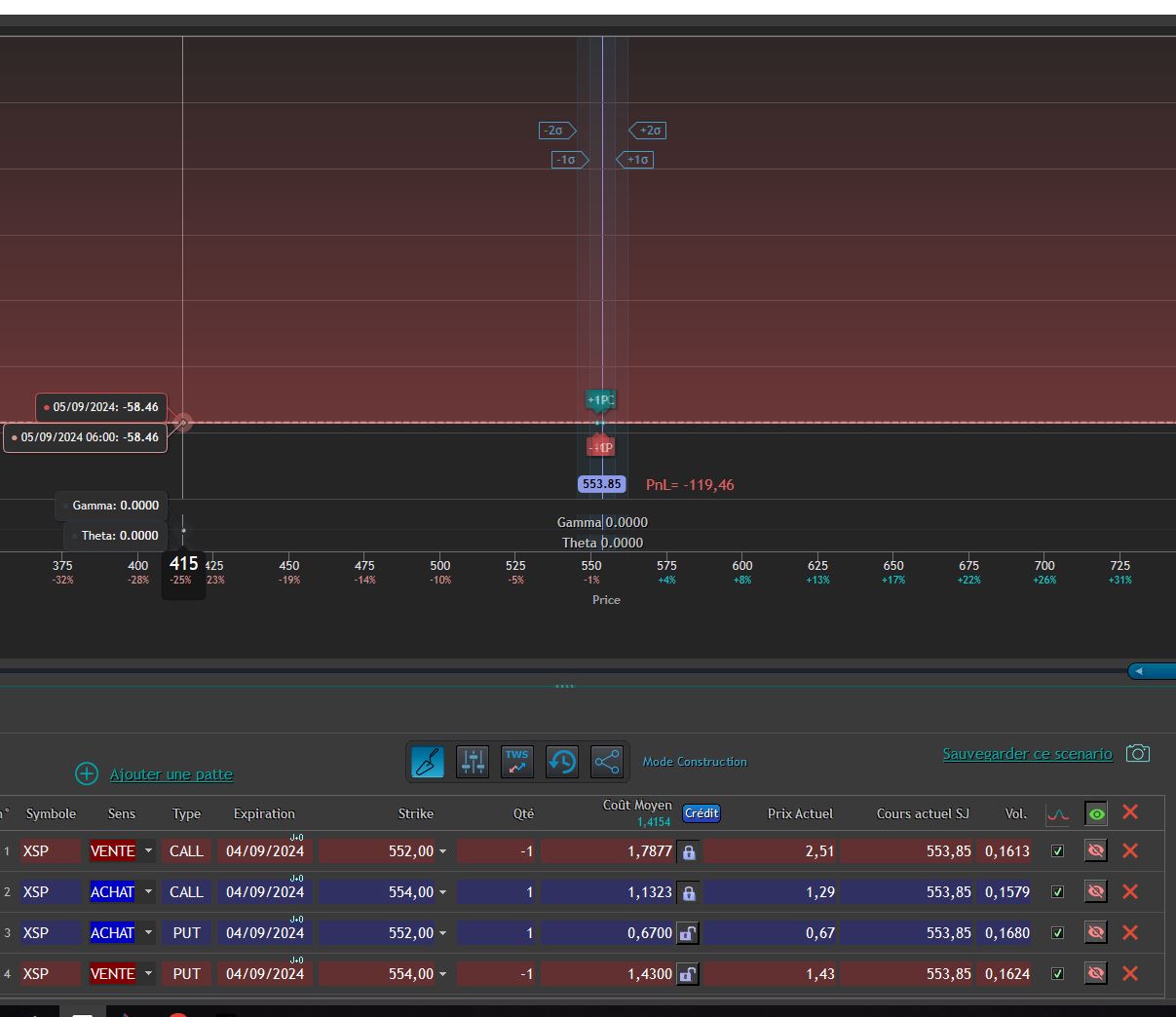Expand strike dropdown for 554,00 call
Viewport: 1176px width, 1017px height.
[x=442, y=892]
